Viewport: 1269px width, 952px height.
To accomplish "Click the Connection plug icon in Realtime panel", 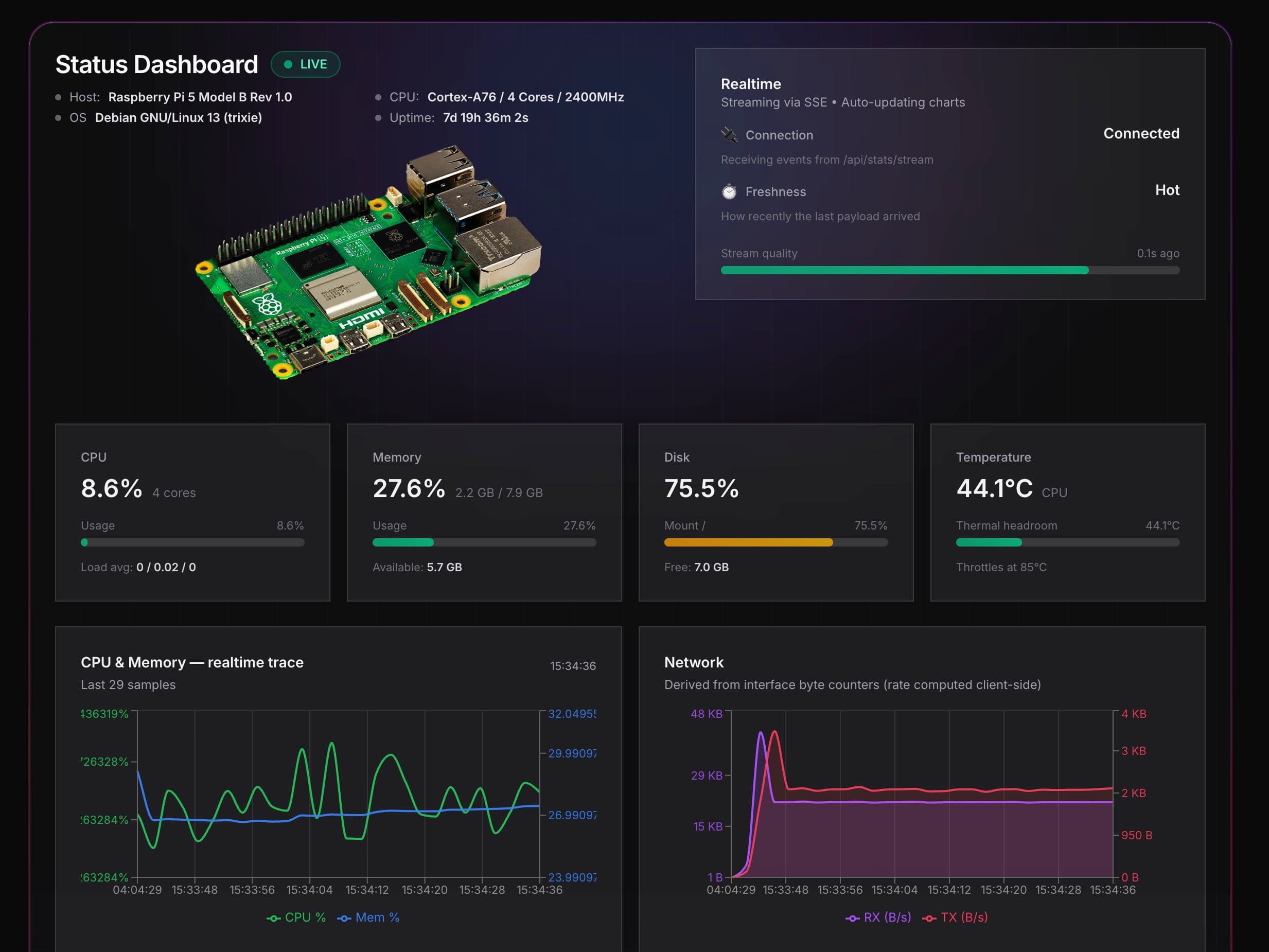I will (x=729, y=135).
